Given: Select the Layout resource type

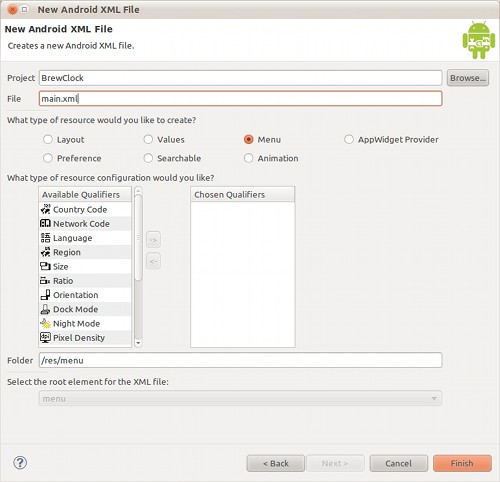Looking at the screenshot, I should 48,139.
